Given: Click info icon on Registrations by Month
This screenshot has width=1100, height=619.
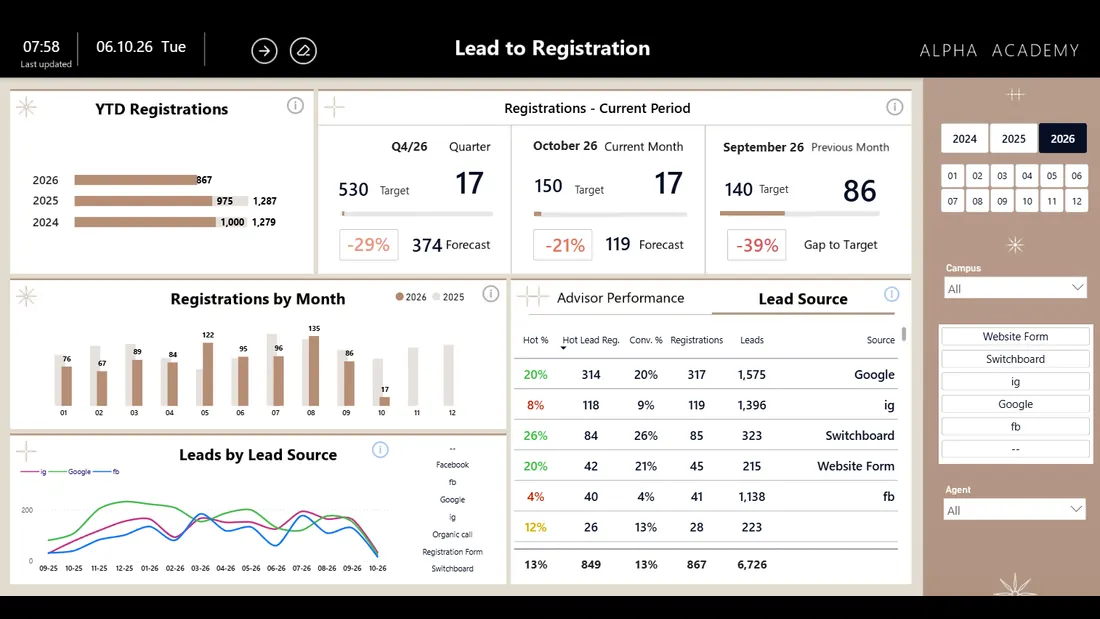Looking at the screenshot, I should 491,294.
